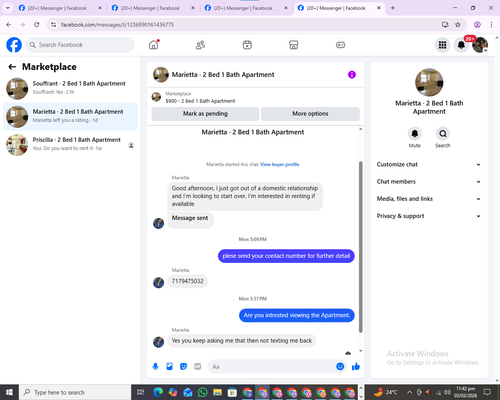View site information icon in address bar
500x400 pixels.
click(53, 25)
